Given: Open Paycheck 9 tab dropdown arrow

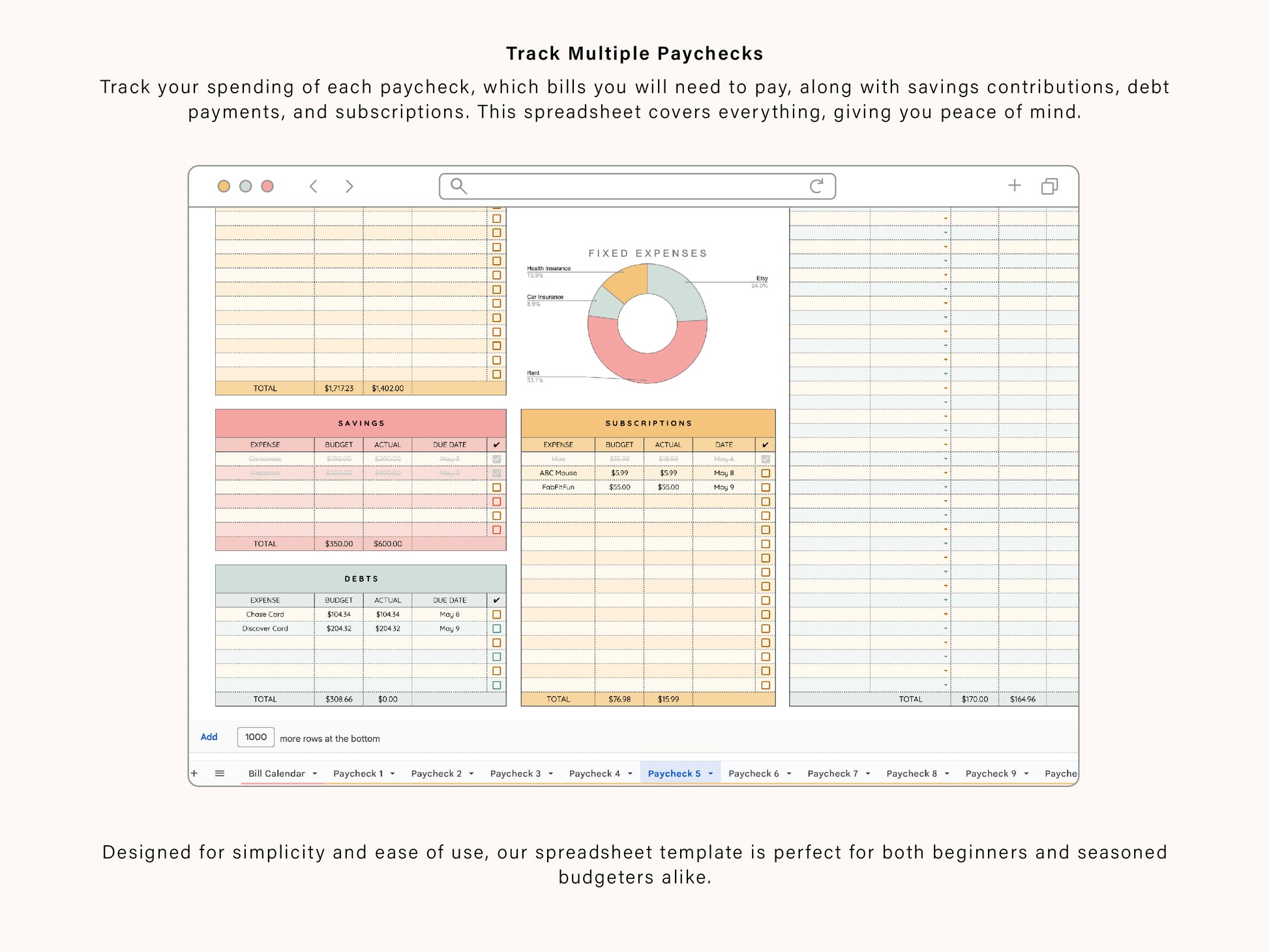Looking at the screenshot, I should [1026, 773].
